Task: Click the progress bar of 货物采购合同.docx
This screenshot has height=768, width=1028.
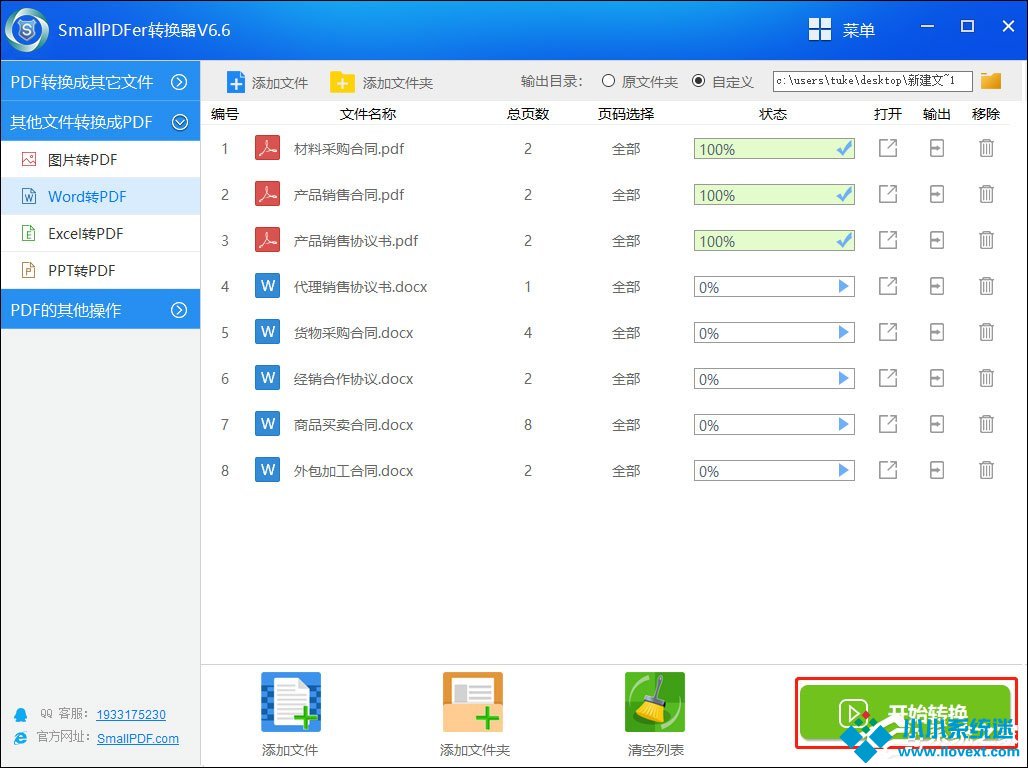Action: (x=773, y=333)
